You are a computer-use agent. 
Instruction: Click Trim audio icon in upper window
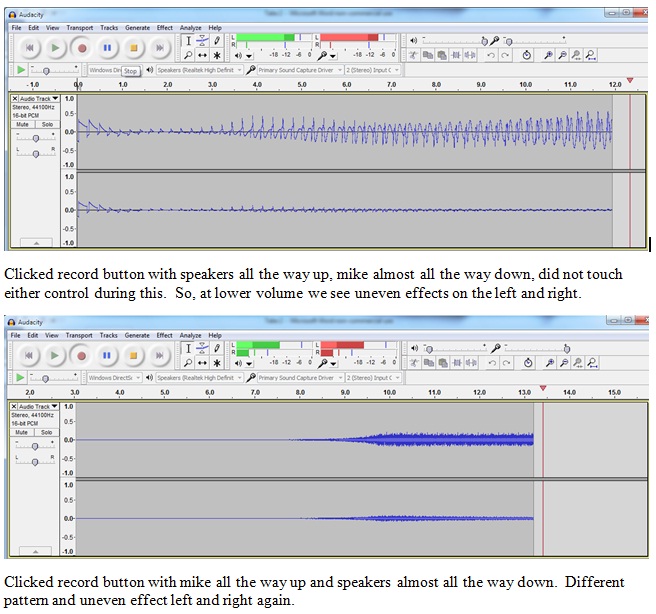point(456,55)
